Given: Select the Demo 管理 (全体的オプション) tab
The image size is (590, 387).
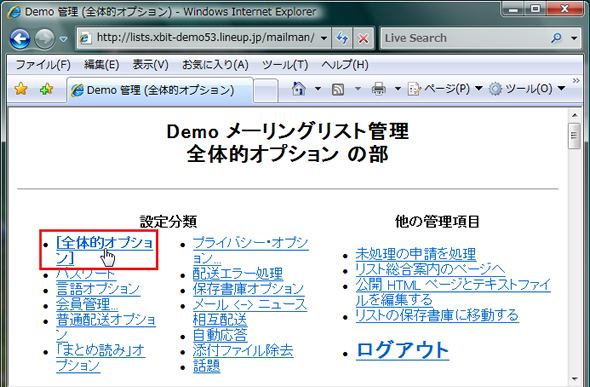Looking at the screenshot, I should tap(160, 90).
